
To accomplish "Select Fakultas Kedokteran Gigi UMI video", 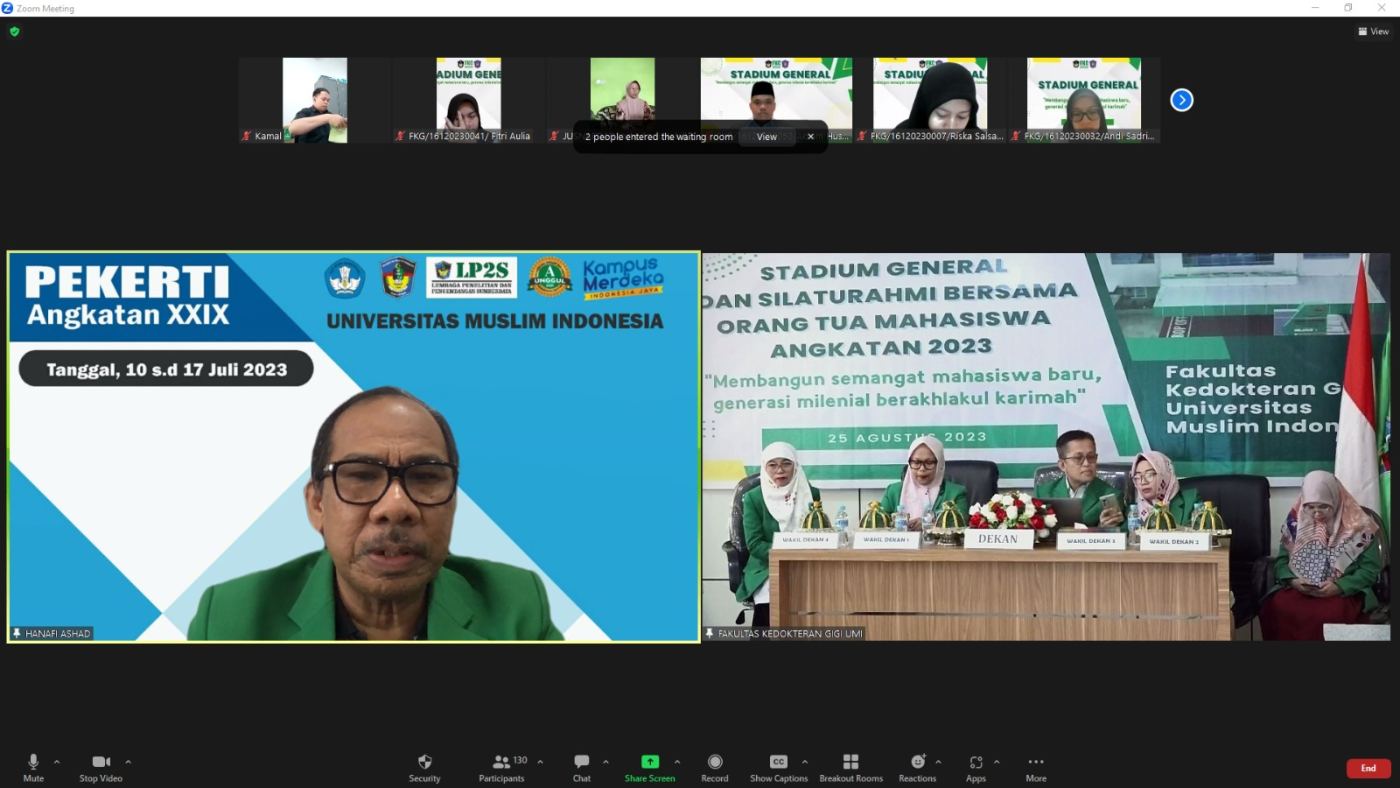I will pos(1046,446).
